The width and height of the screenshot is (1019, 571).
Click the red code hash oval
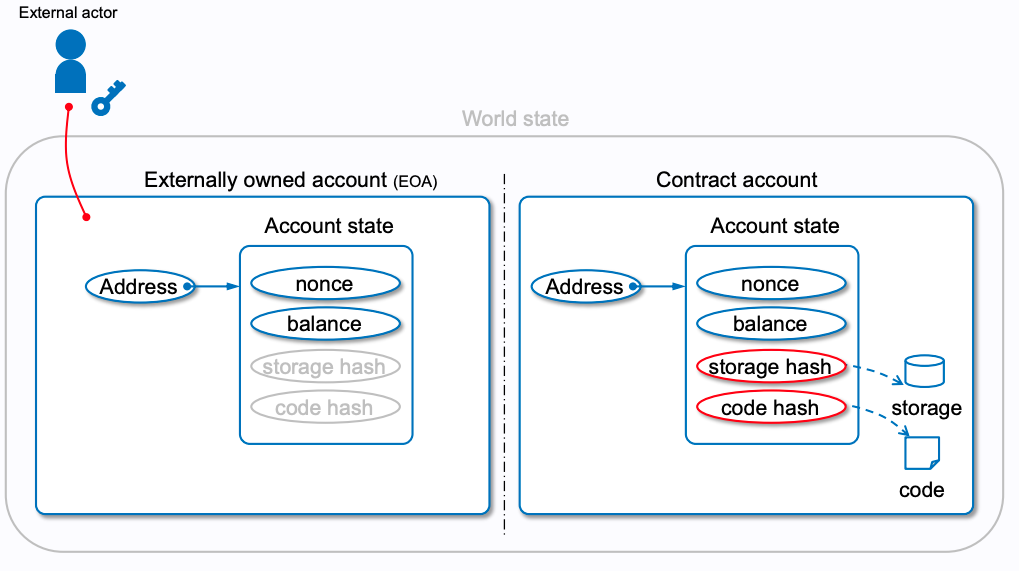tap(771, 407)
